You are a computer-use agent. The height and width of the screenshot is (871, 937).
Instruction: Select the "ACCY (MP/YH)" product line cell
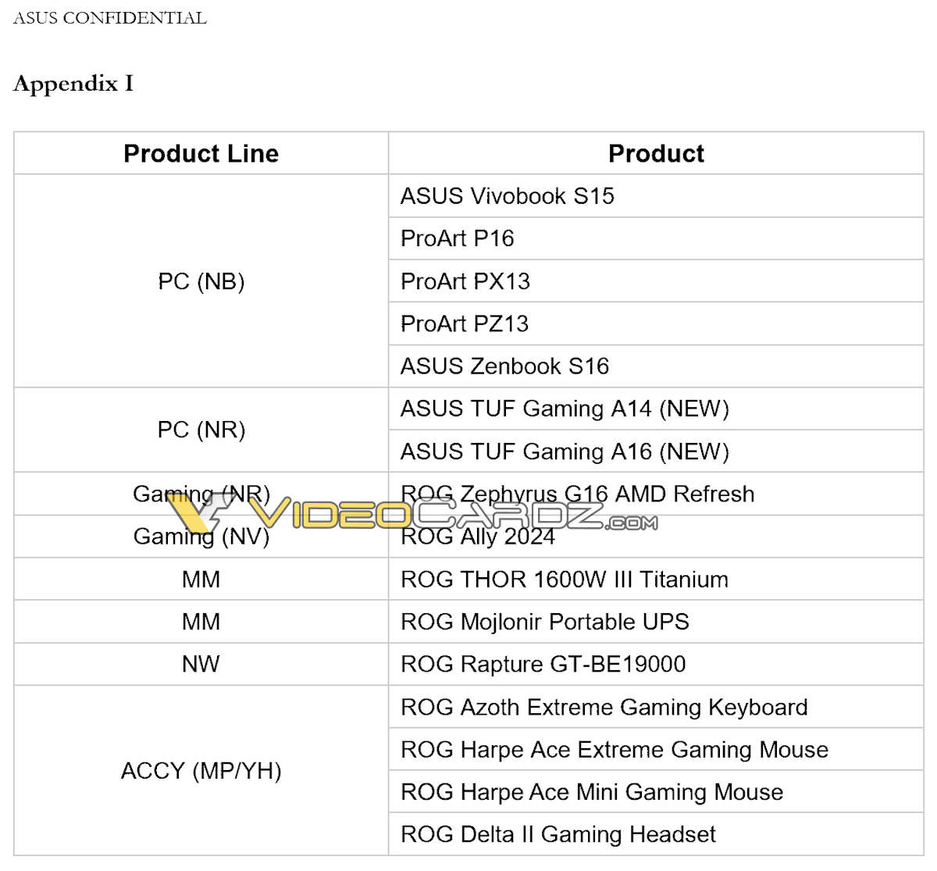(x=201, y=771)
